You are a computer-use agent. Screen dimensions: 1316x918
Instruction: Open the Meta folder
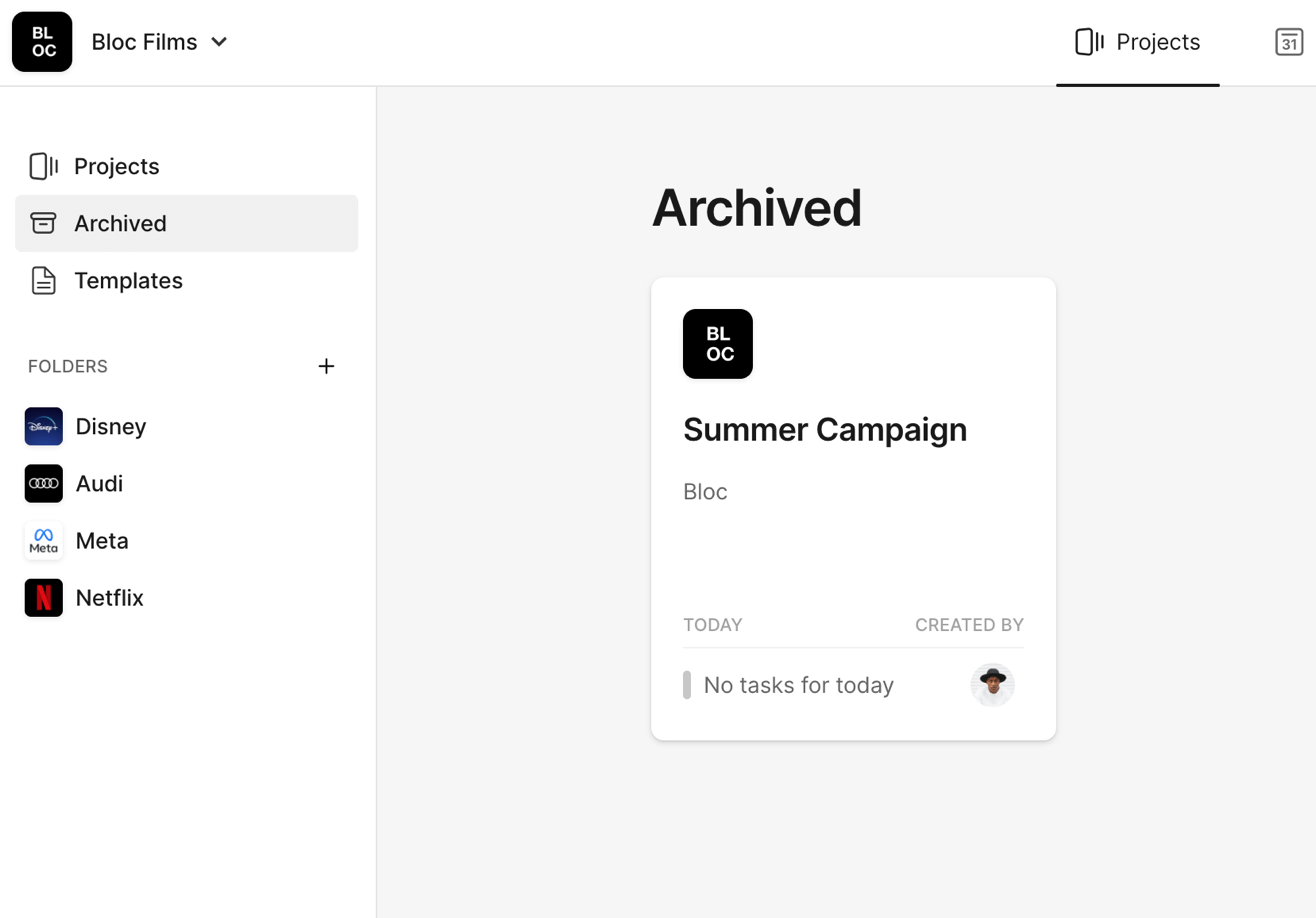[x=102, y=541]
